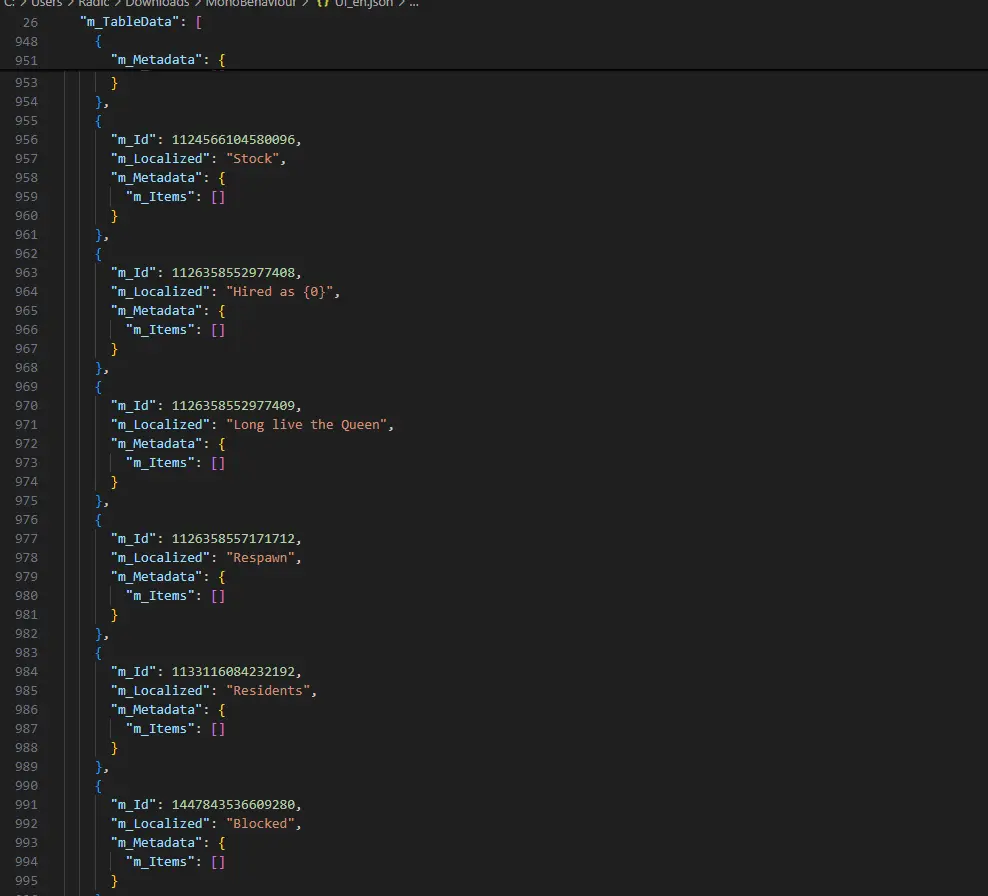Screen dimensions: 988x896
Task: Click "m_Metadata" key on line 958
Action: (156, 178)
